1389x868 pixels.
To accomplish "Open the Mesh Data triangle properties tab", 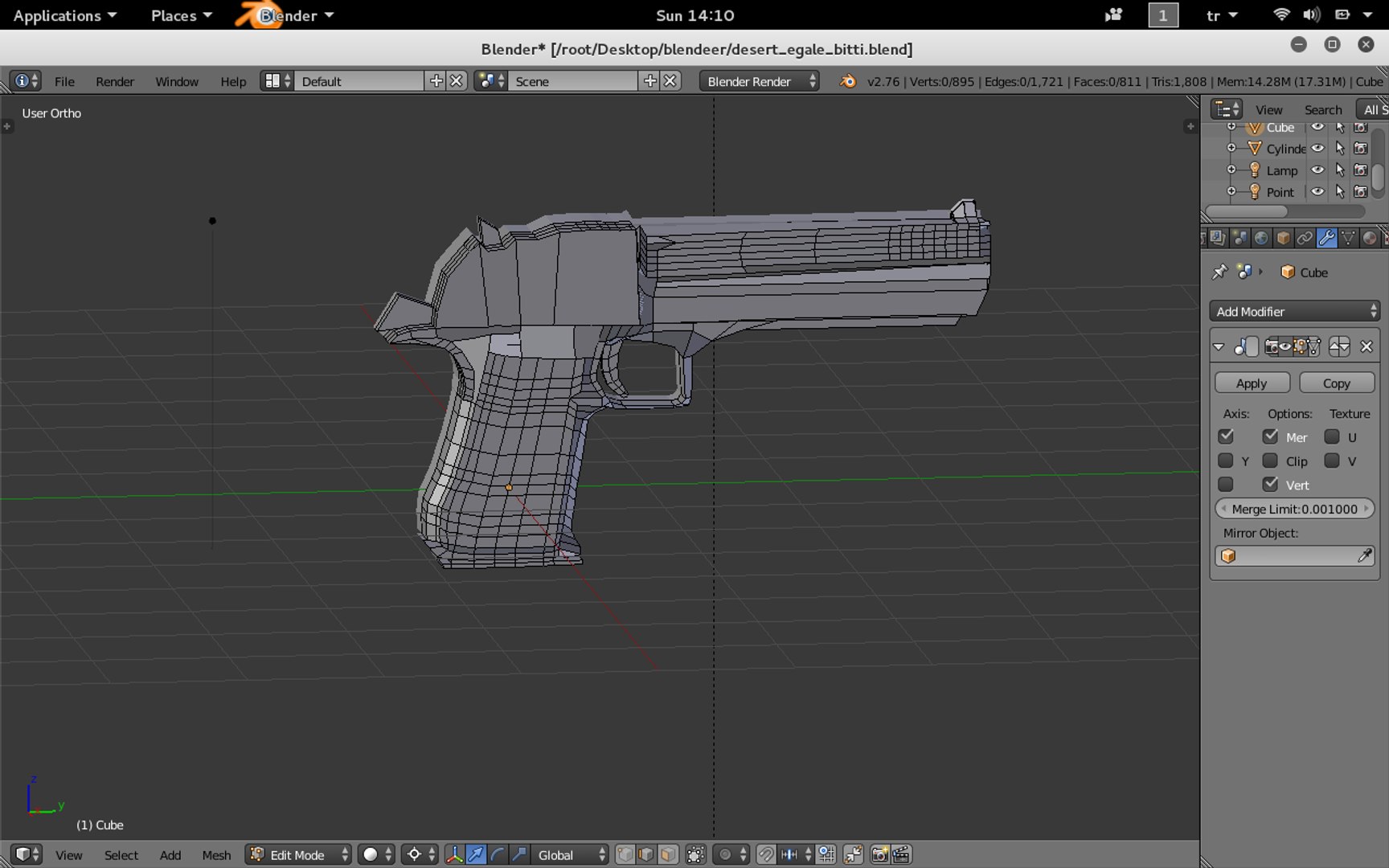I will (1348, 238).
